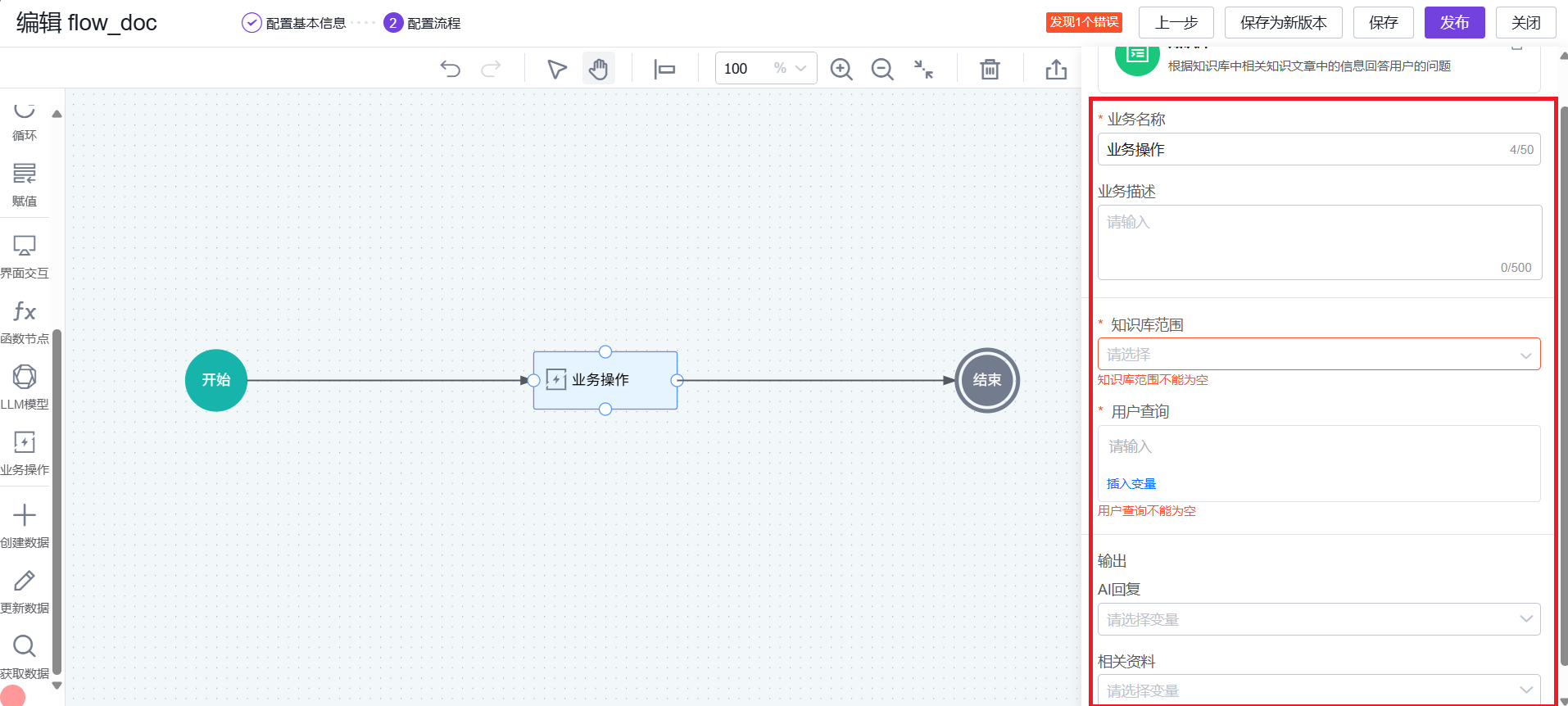Click the align left toolbar icon
Image resolution: width=1568 pixels, height=706 pixels.
click(664, 69)
